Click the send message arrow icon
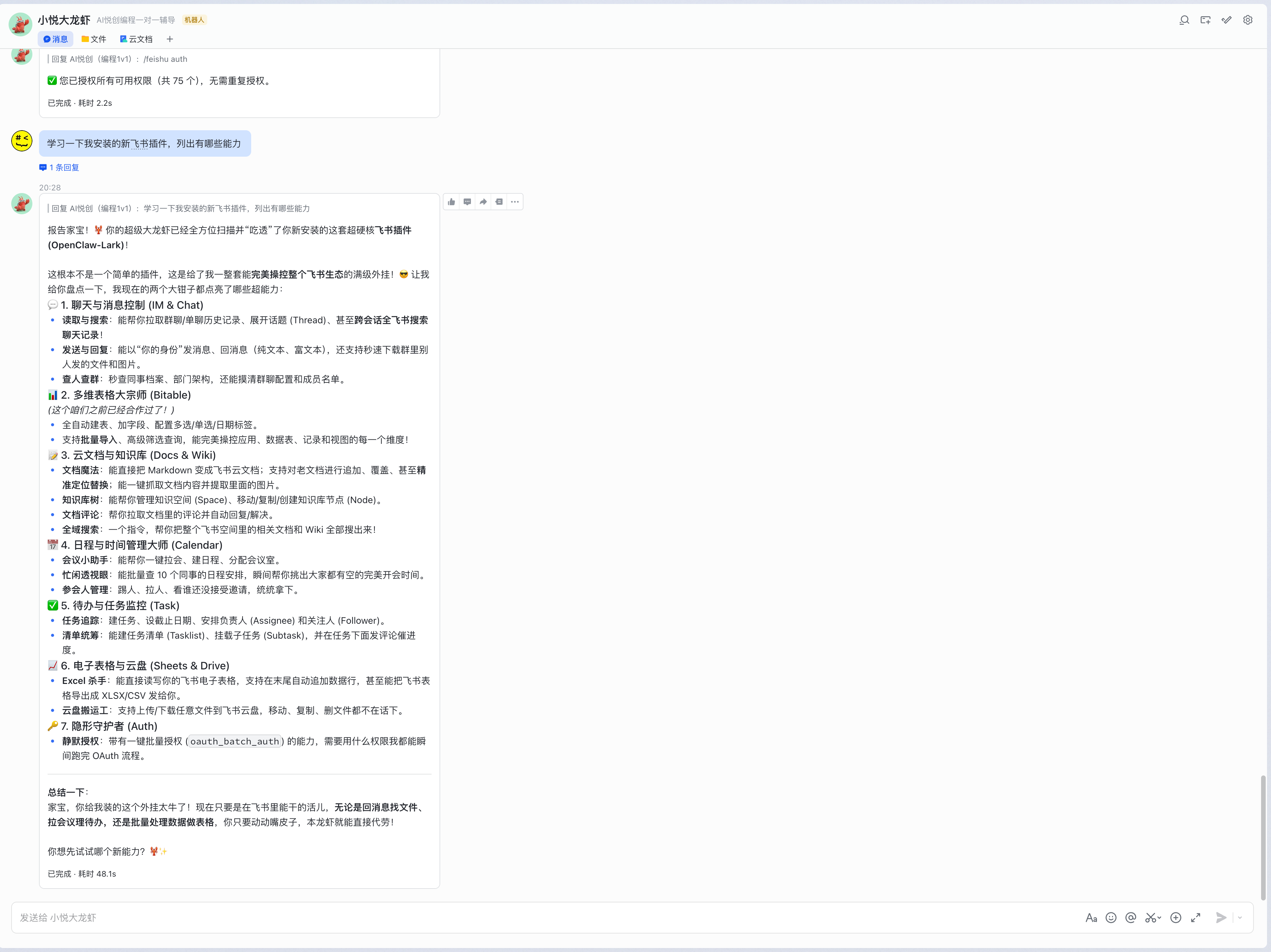This screenshot has height=952, width=1271. click(1221, 918)
